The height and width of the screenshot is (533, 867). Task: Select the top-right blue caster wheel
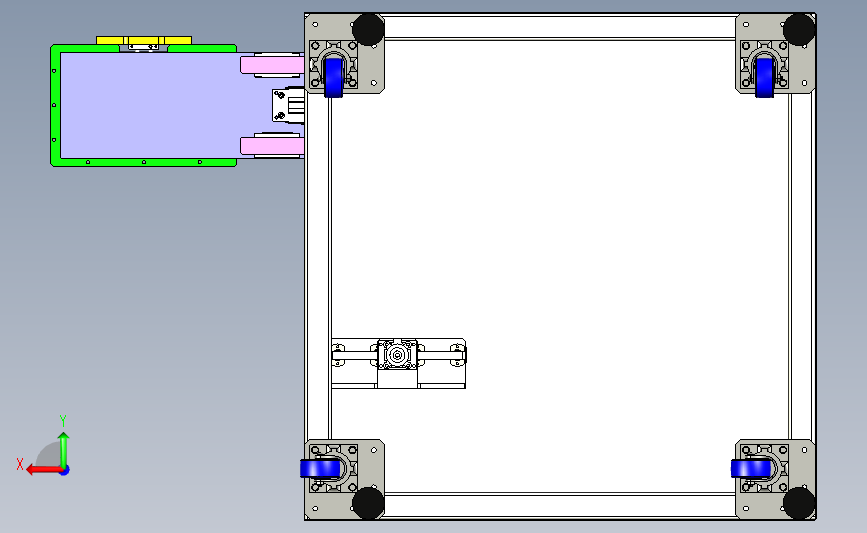coord(764,78)
